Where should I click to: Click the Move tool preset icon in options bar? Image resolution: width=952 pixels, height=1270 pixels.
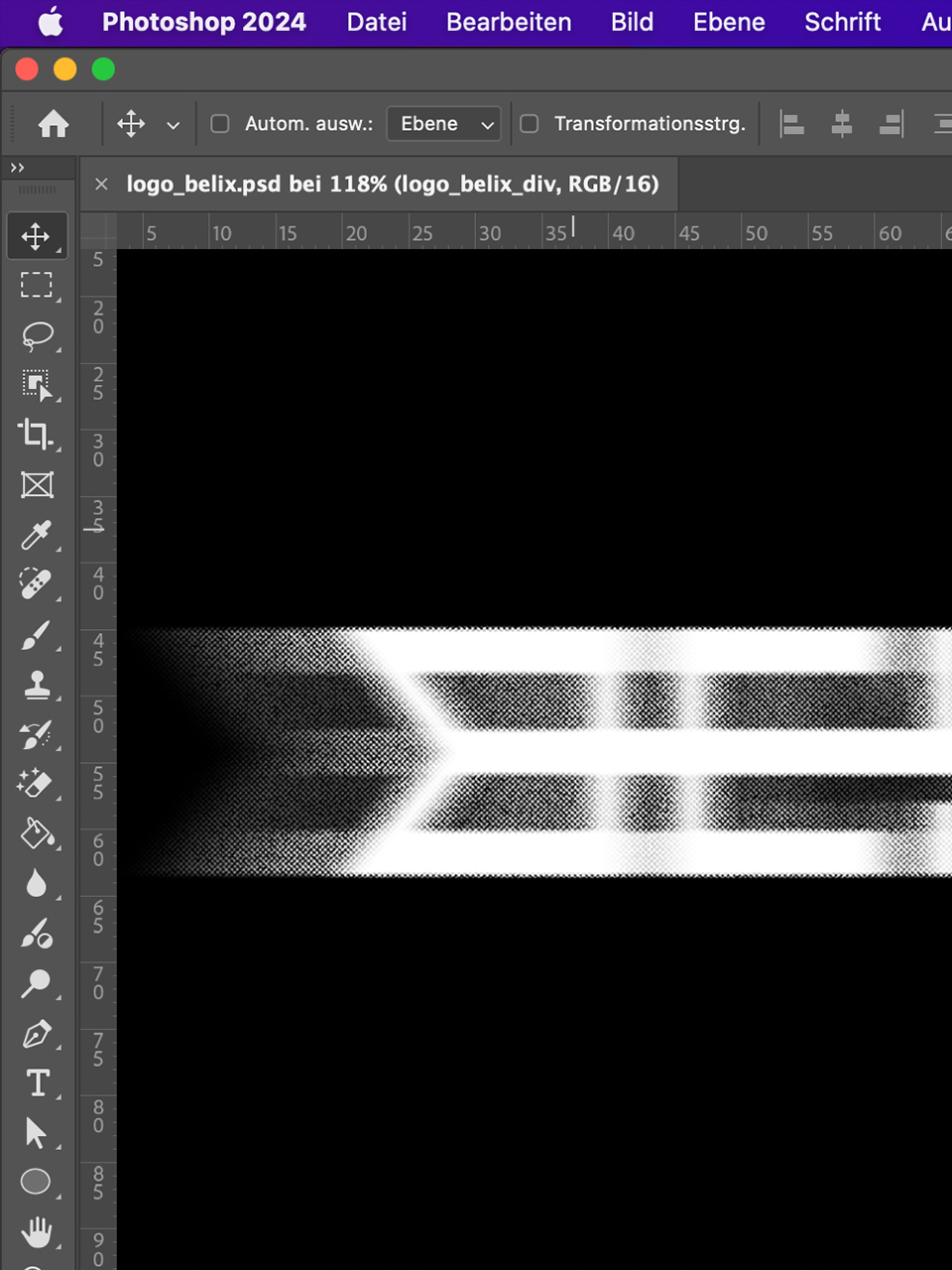(131, 124)
